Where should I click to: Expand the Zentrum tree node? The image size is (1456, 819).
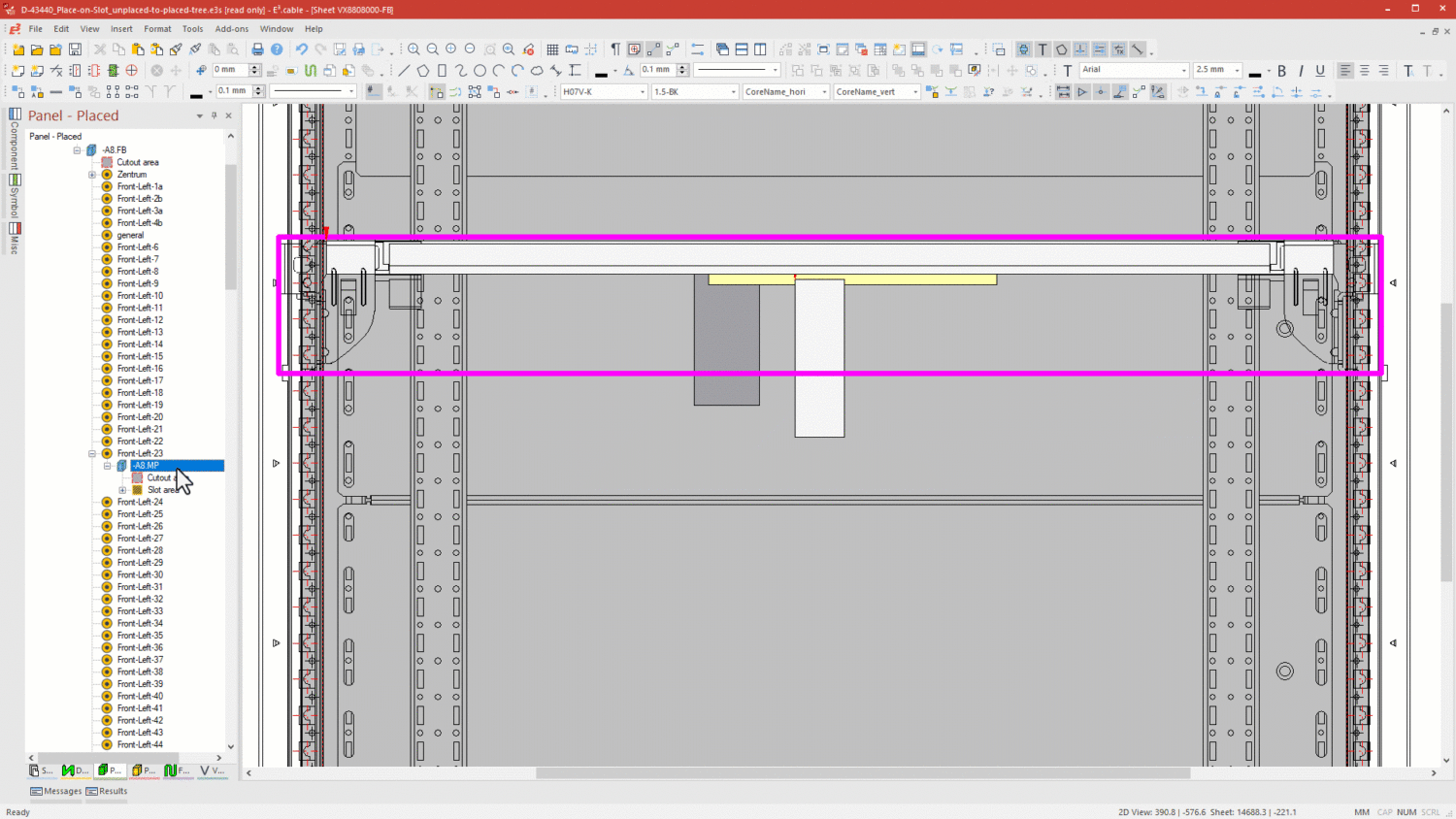pyautogui.click(x=92, y=175)
